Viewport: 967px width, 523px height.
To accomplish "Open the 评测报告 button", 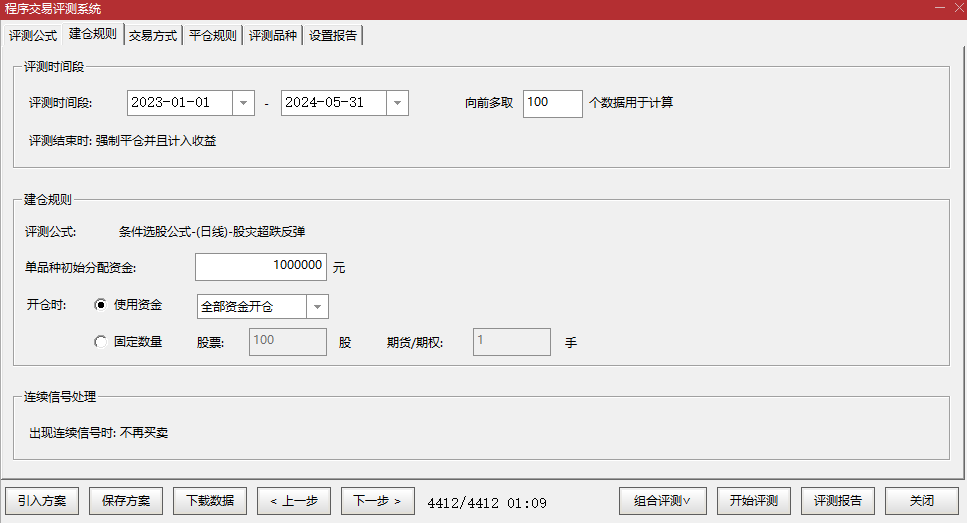I will [x=838, y=501].
